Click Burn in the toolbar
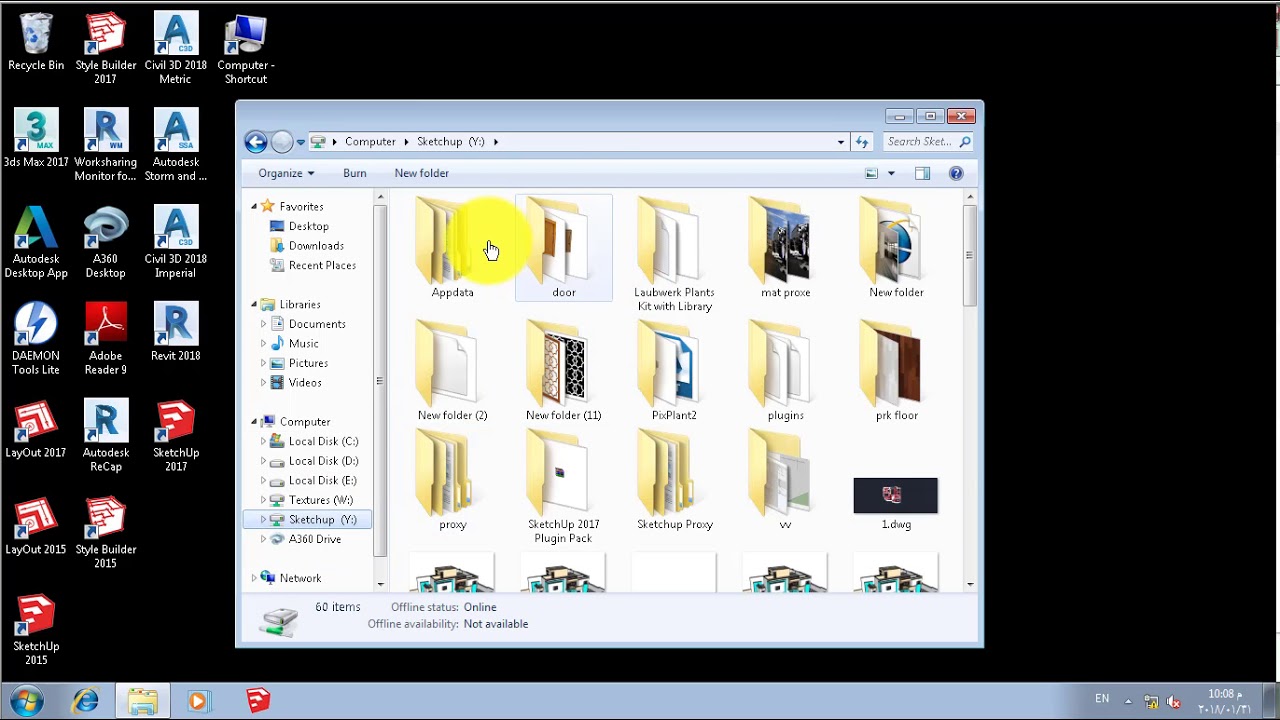The height and width of the screenshot is (720, 1280). (355, 173)
